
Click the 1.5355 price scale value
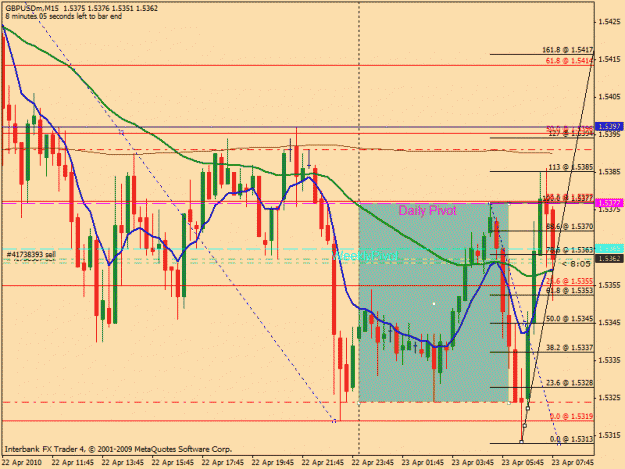point(609,285)
